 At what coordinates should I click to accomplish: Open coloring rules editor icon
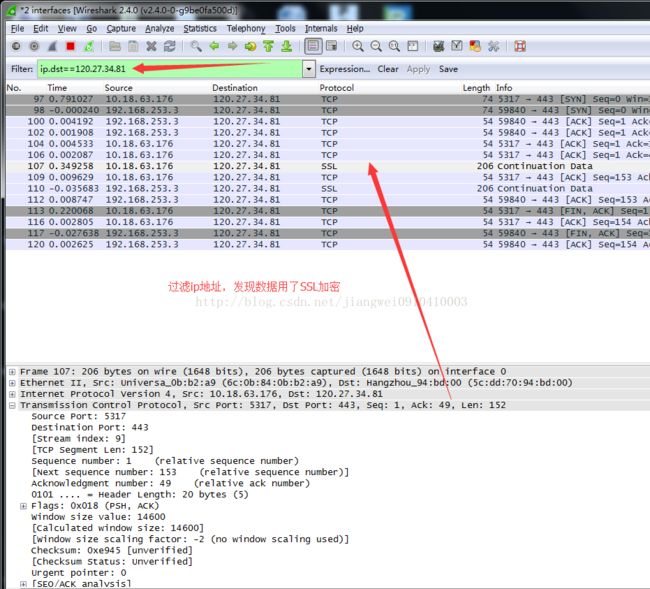(x=475, y=46)
